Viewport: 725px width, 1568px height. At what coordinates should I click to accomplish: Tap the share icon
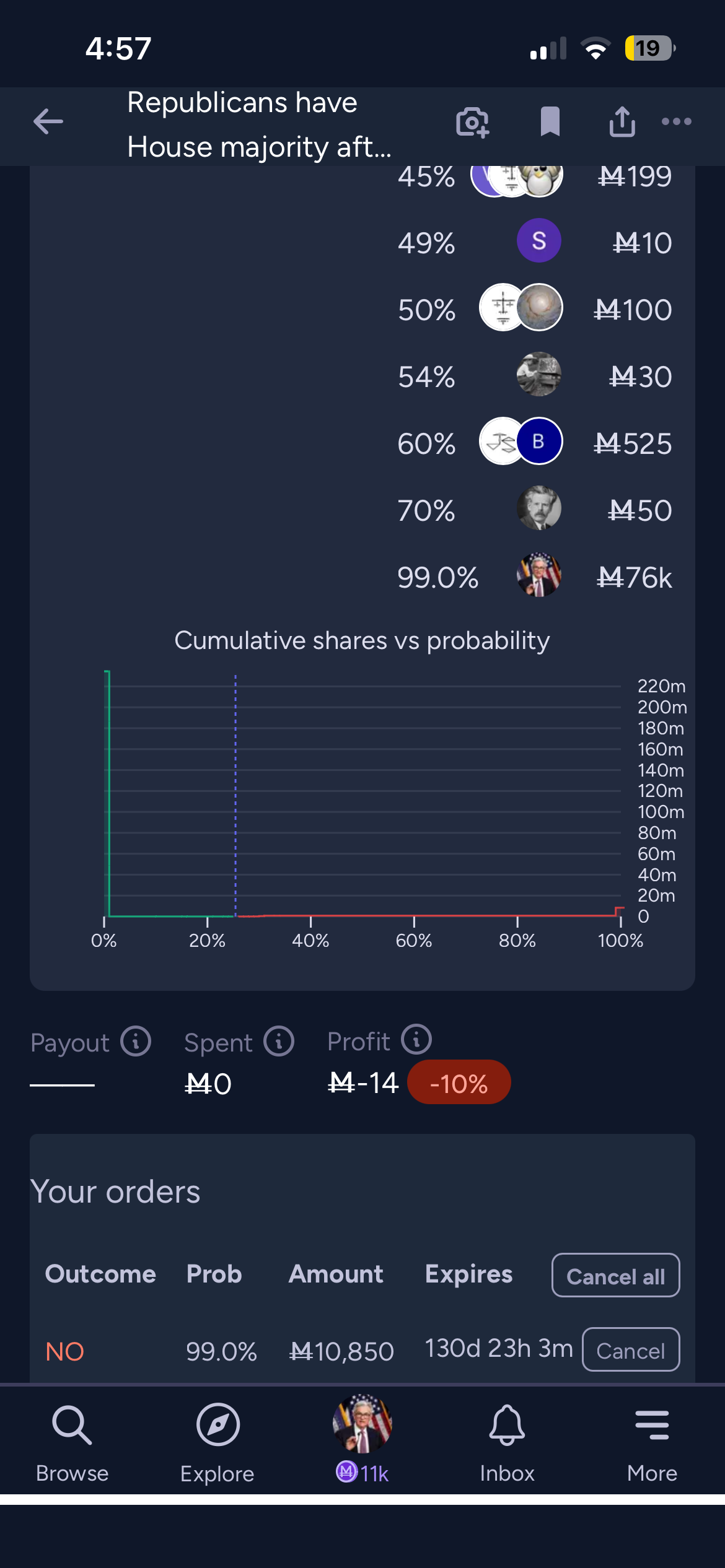tap(622, 121)
